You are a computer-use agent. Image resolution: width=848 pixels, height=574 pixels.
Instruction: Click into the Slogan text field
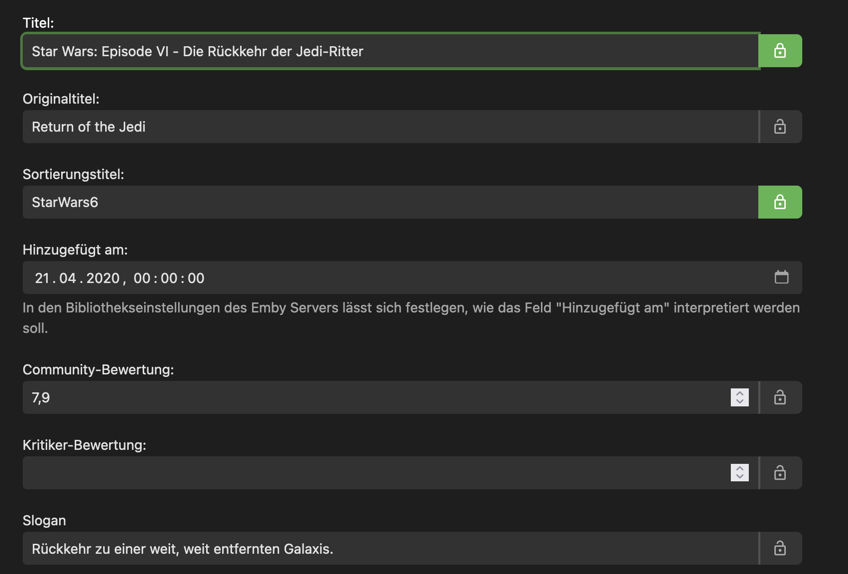390,549
